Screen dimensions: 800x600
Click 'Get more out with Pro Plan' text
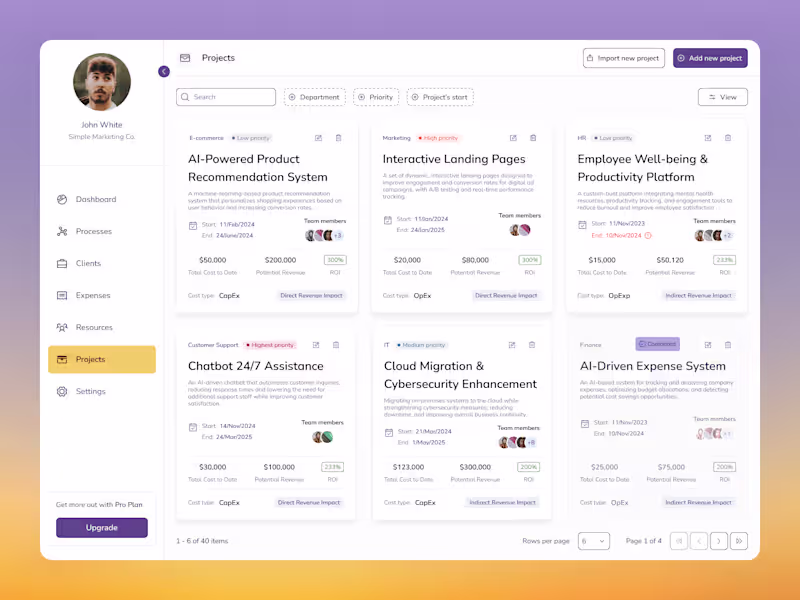99,505
